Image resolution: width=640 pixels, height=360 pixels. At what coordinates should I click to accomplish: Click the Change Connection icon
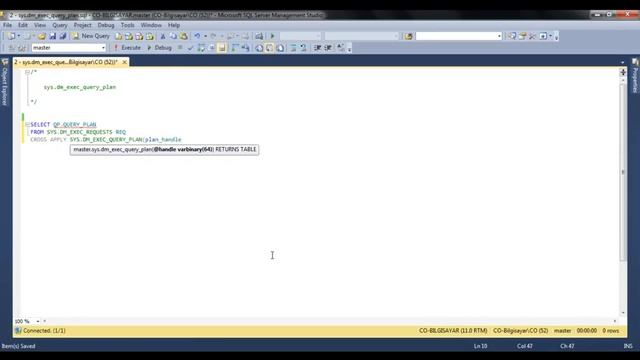click(22, 48)
